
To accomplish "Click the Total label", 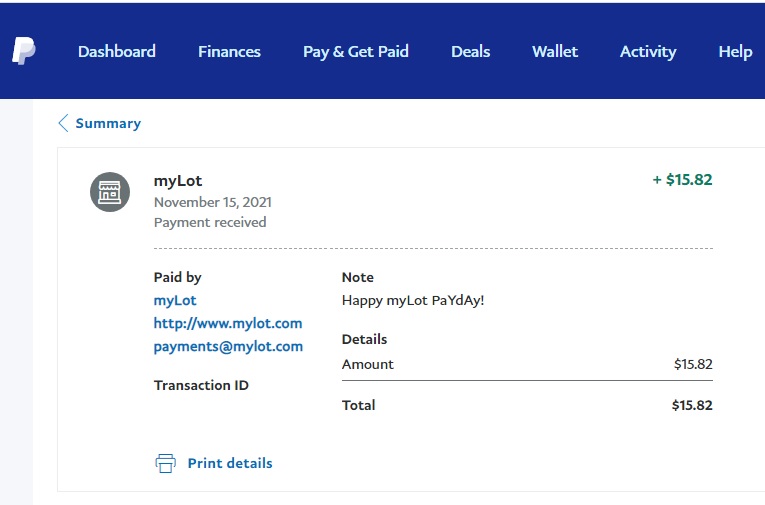I will click(x=359, y=405).
